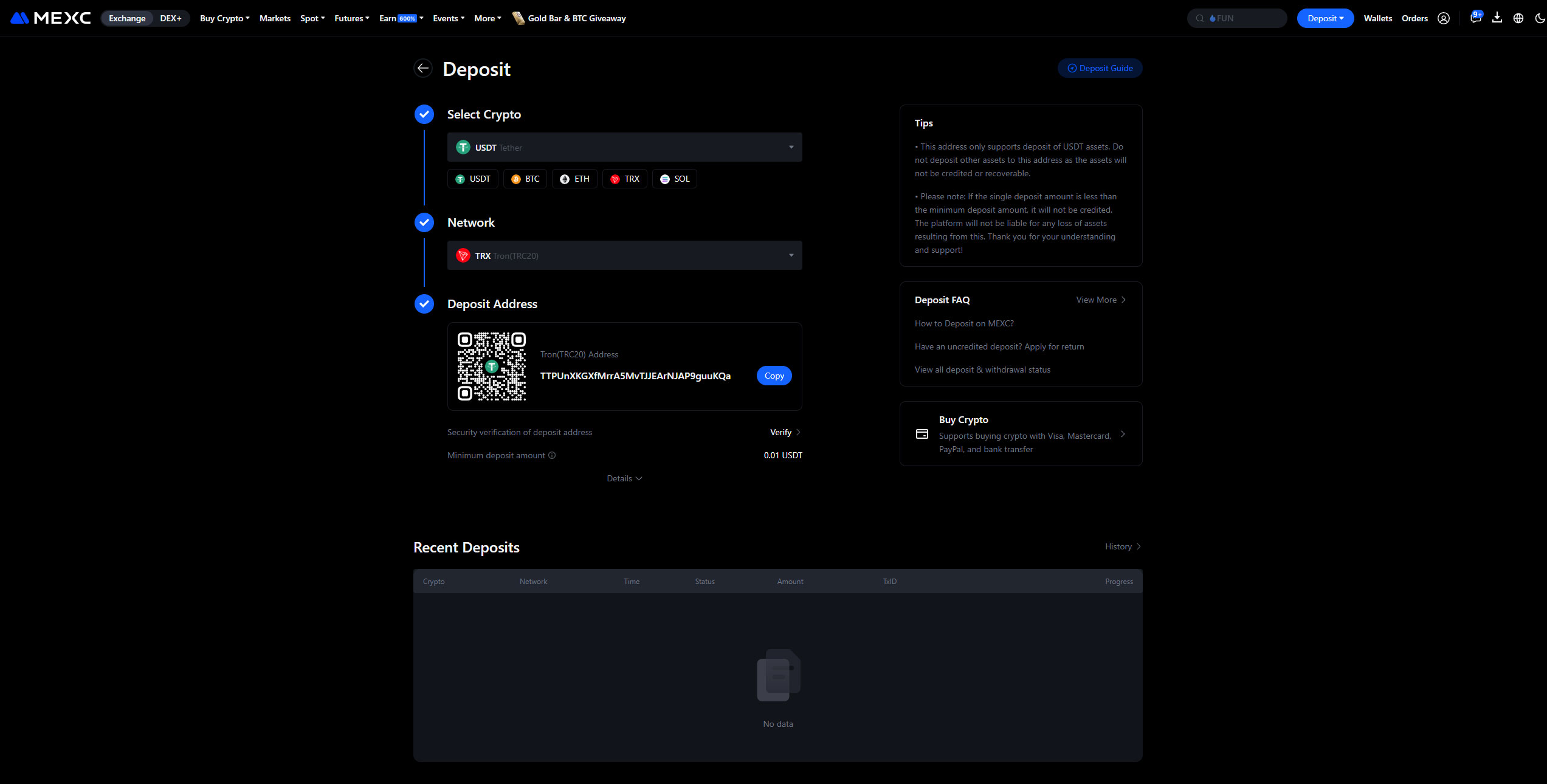
Task: Select the BTC quick-pick chip
Action: coord(525,179)
